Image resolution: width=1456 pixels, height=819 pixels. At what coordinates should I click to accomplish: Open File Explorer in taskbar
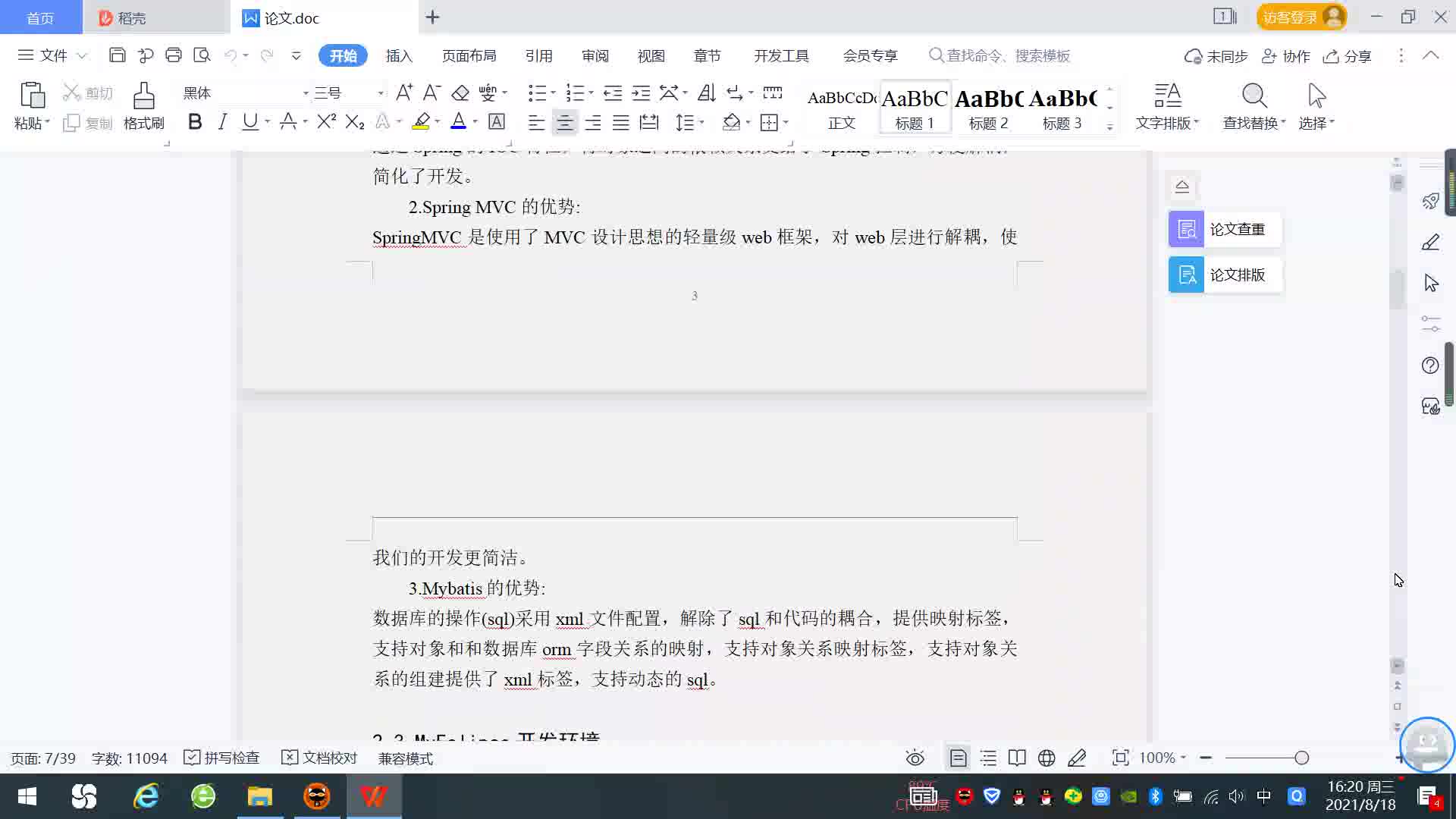(259, 796)
